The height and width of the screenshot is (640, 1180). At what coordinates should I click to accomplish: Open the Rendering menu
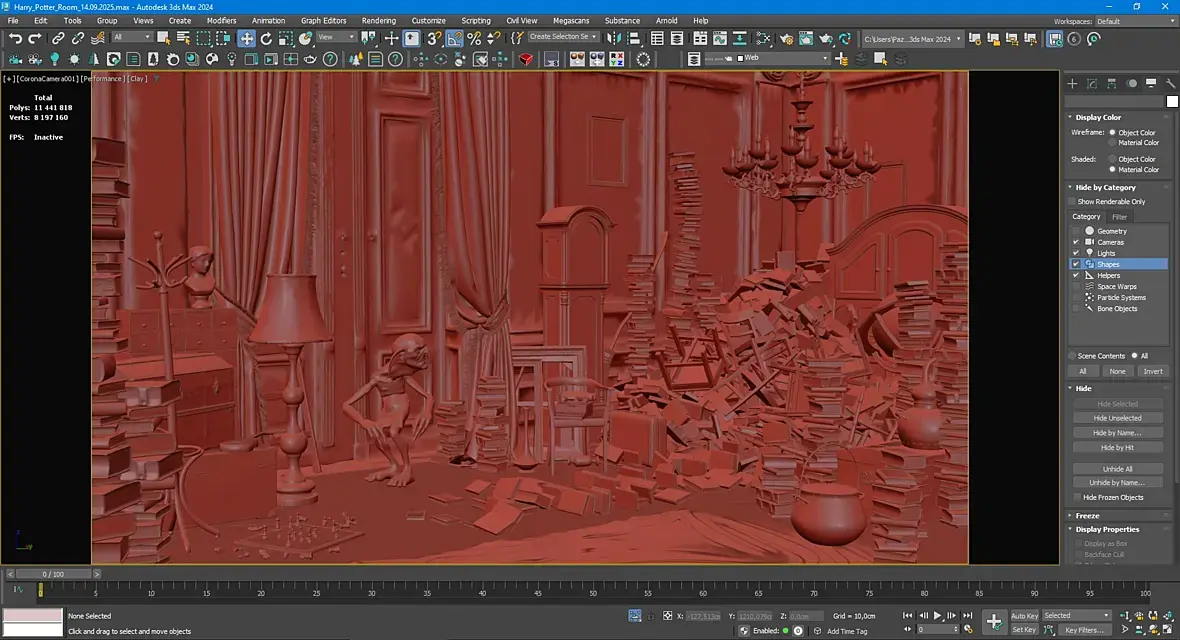click(378, 20)
